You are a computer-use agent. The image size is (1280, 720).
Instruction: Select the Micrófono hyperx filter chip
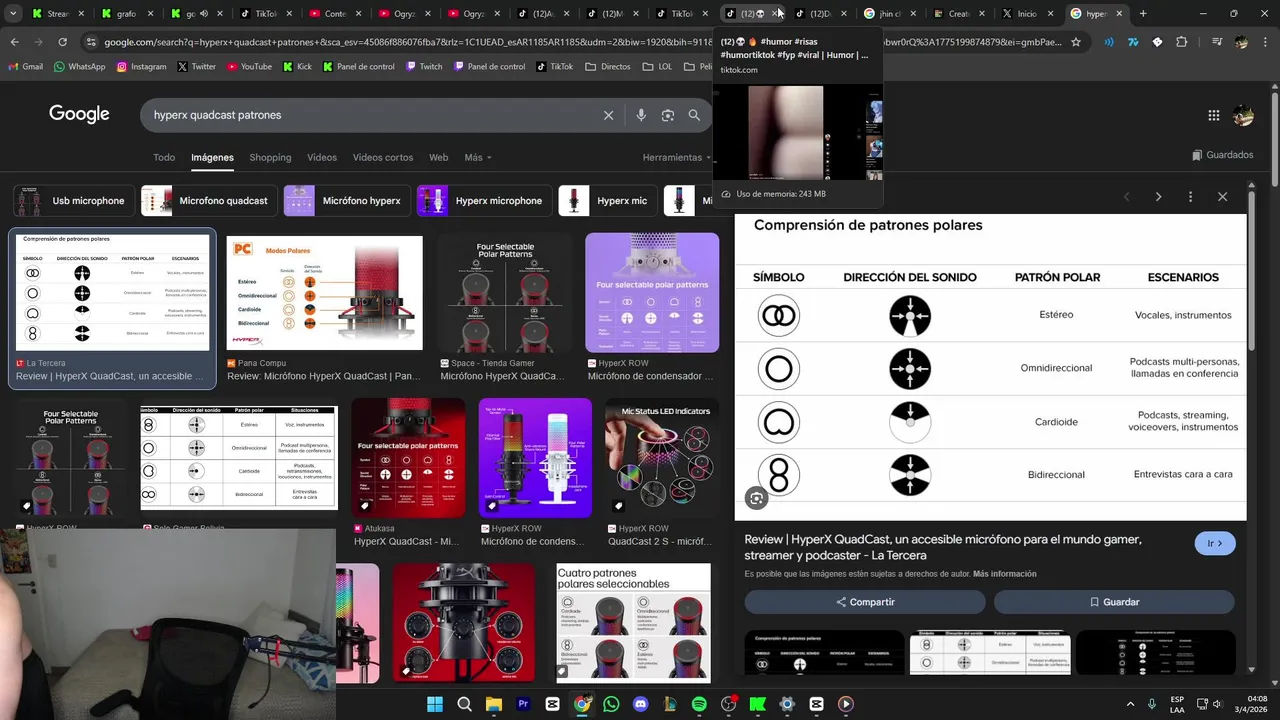coord(346,201)
